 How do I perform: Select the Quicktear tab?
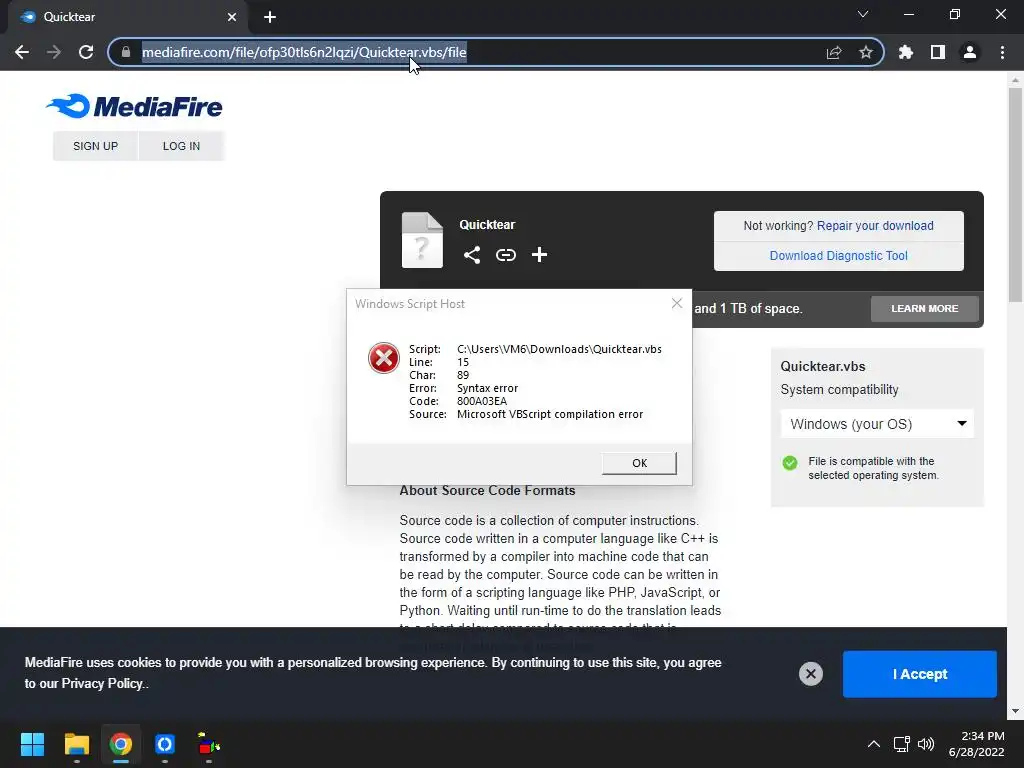tap(128, 17)
